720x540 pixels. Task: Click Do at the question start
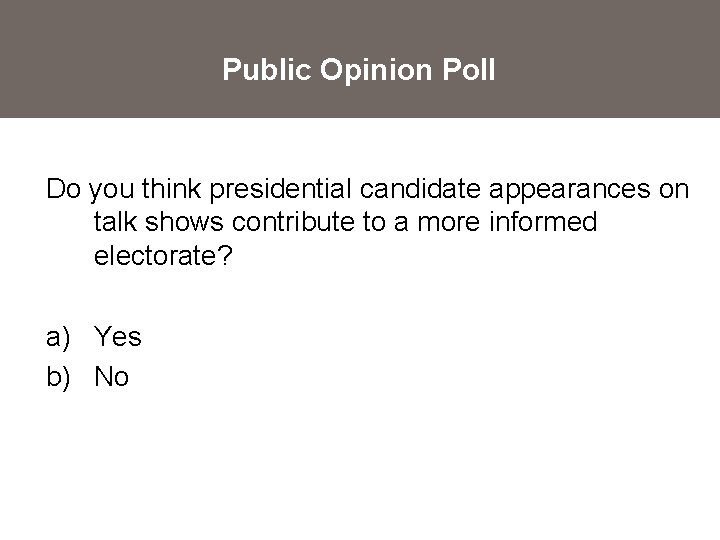(64, 189)
